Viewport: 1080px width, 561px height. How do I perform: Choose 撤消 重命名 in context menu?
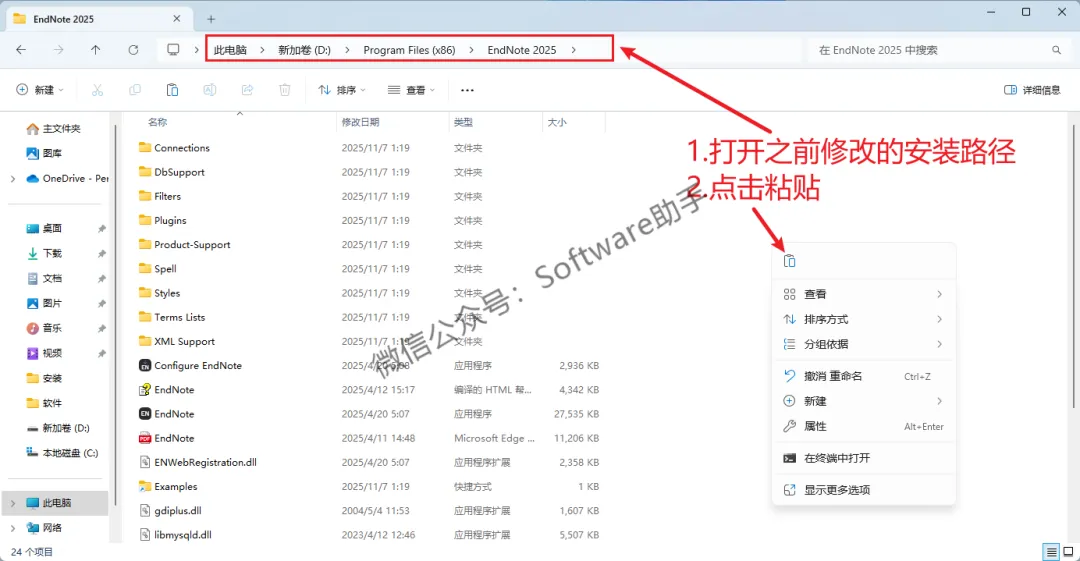(864, 376)
